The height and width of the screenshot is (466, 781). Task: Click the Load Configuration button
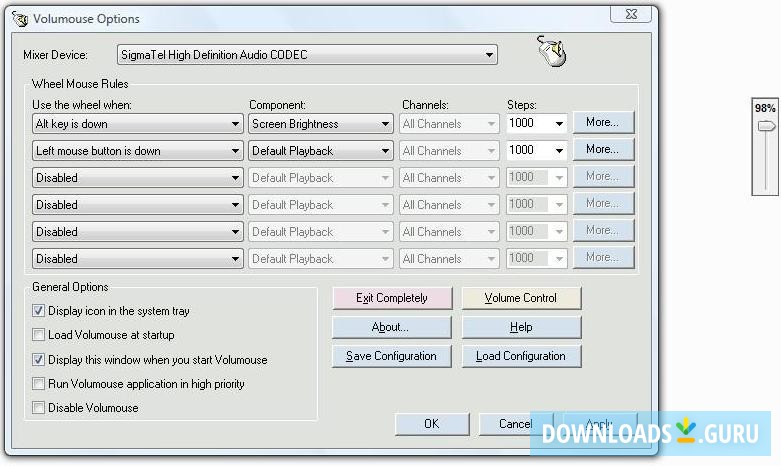[521, 356]
